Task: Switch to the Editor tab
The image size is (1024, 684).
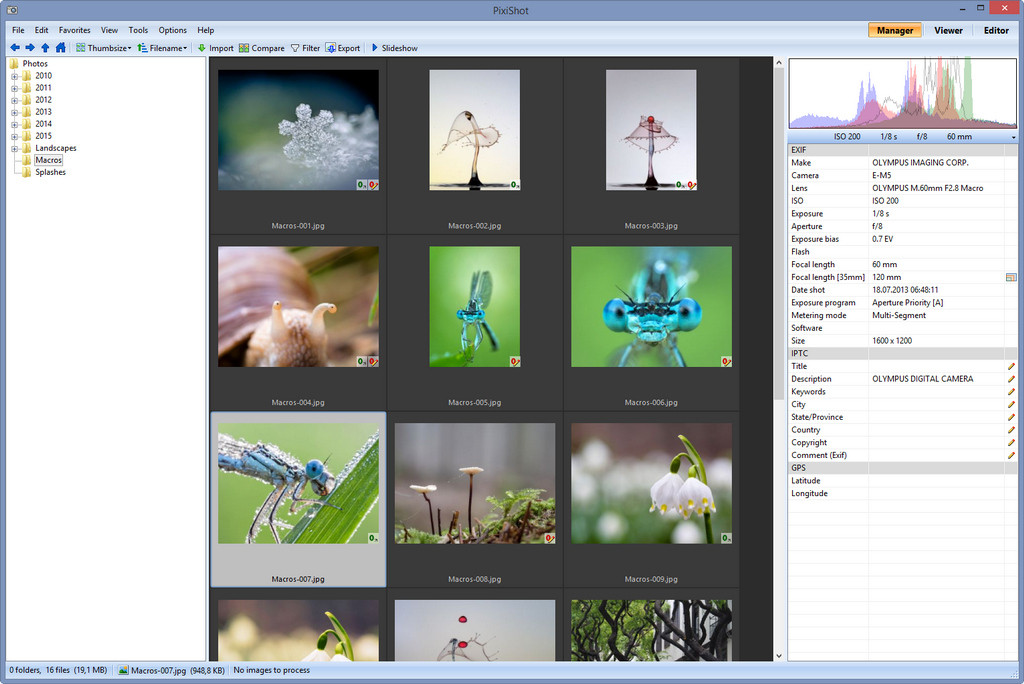Action: [x=996, y=30]
